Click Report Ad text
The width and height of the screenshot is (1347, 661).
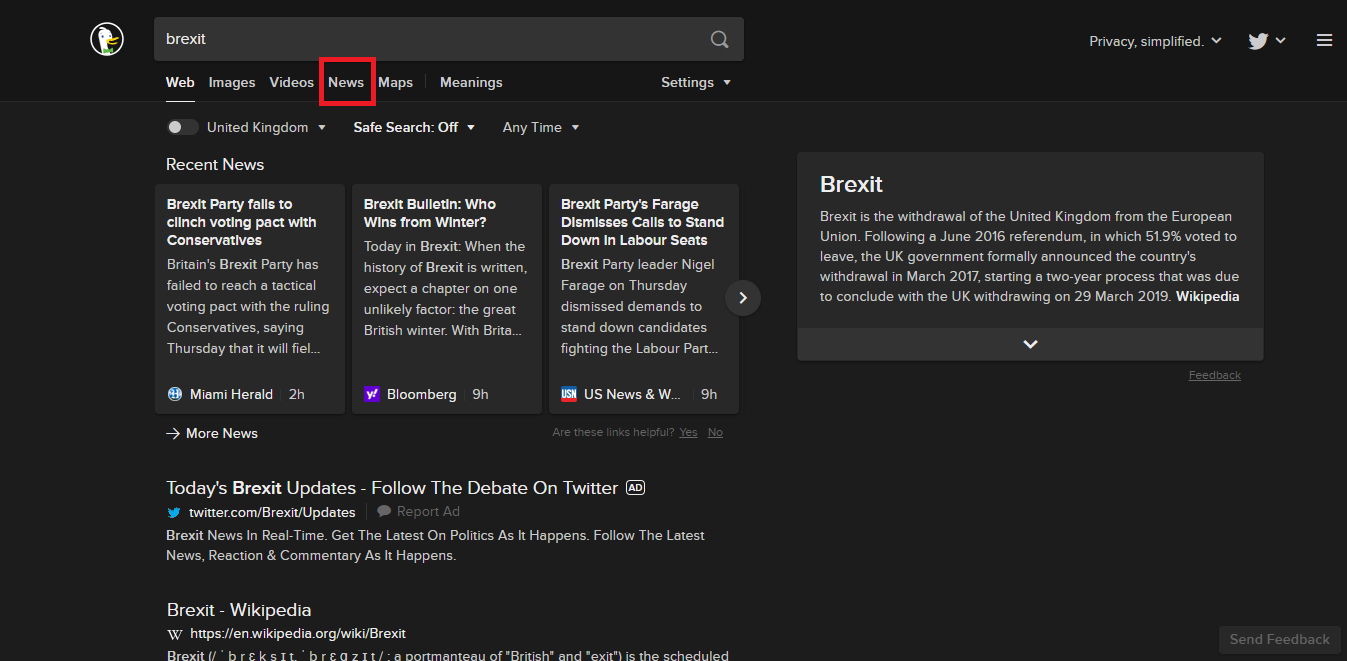tap(428, 511)
